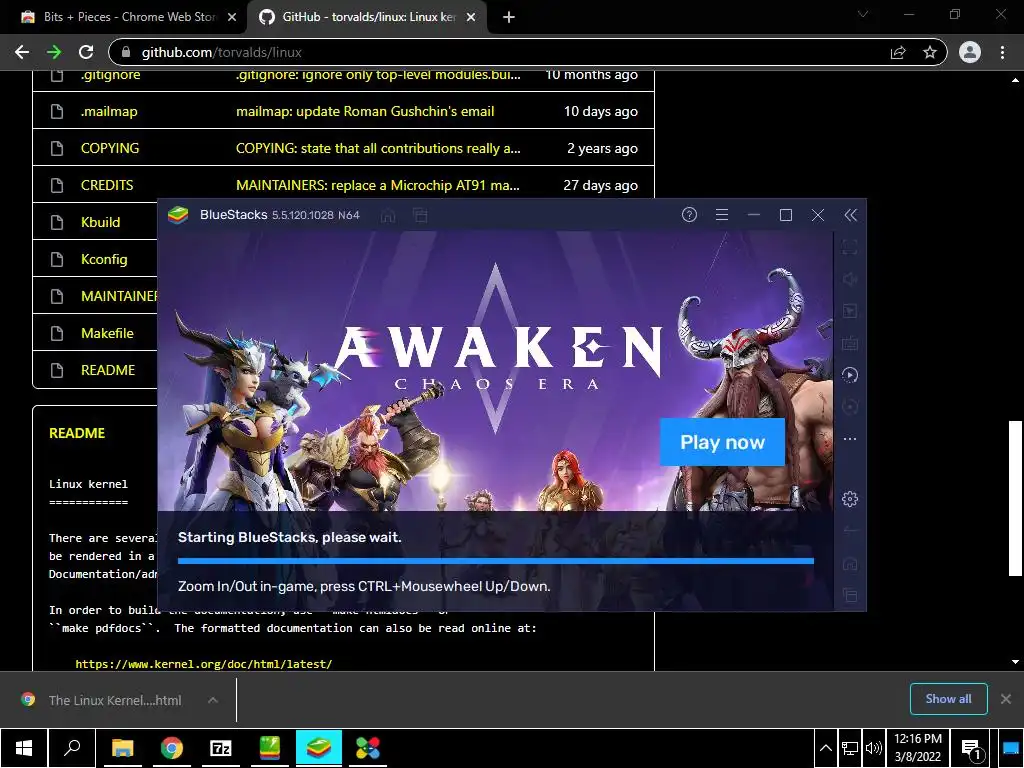Click the home icon in BlueStacks sidebar
1024x768 pixels.
click(850, 563)
